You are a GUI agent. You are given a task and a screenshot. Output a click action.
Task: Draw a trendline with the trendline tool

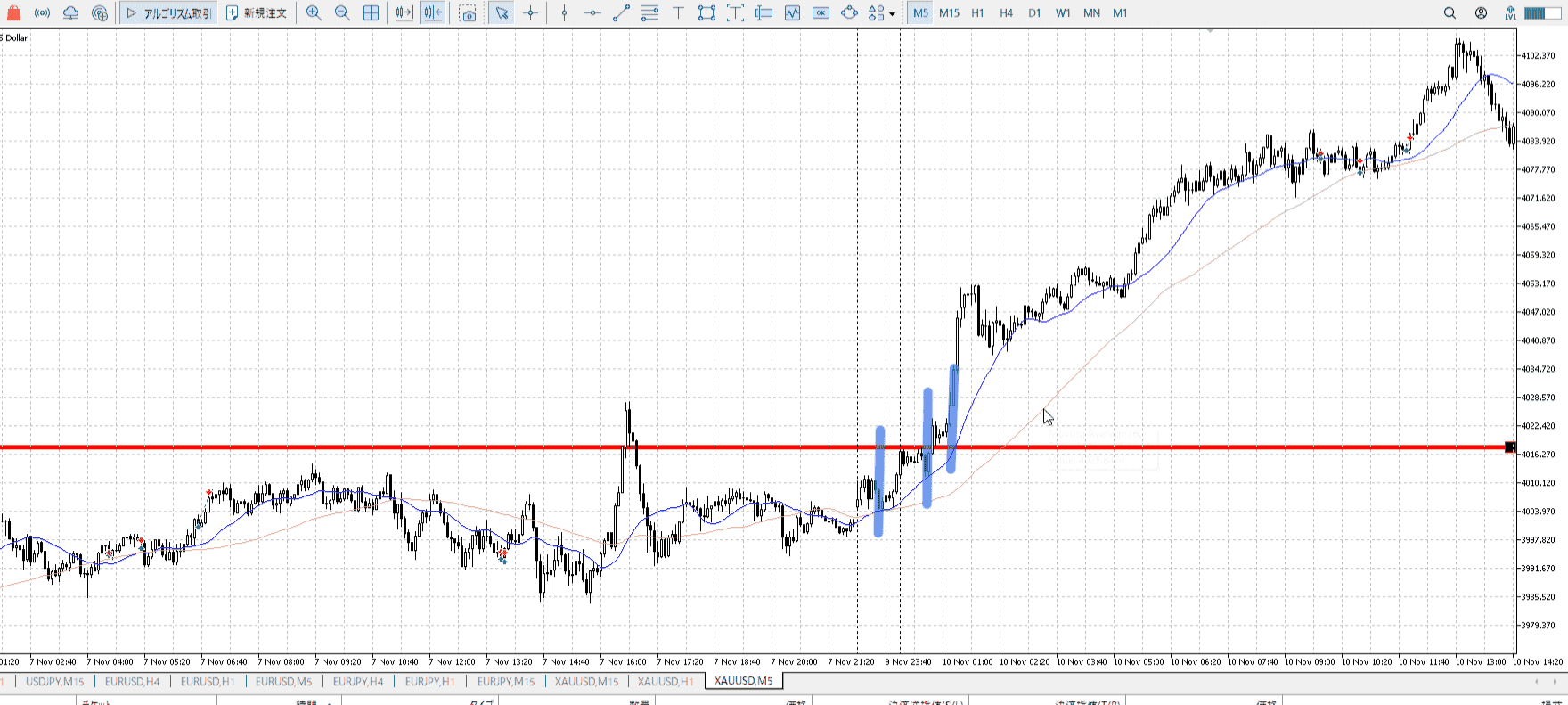621,13
